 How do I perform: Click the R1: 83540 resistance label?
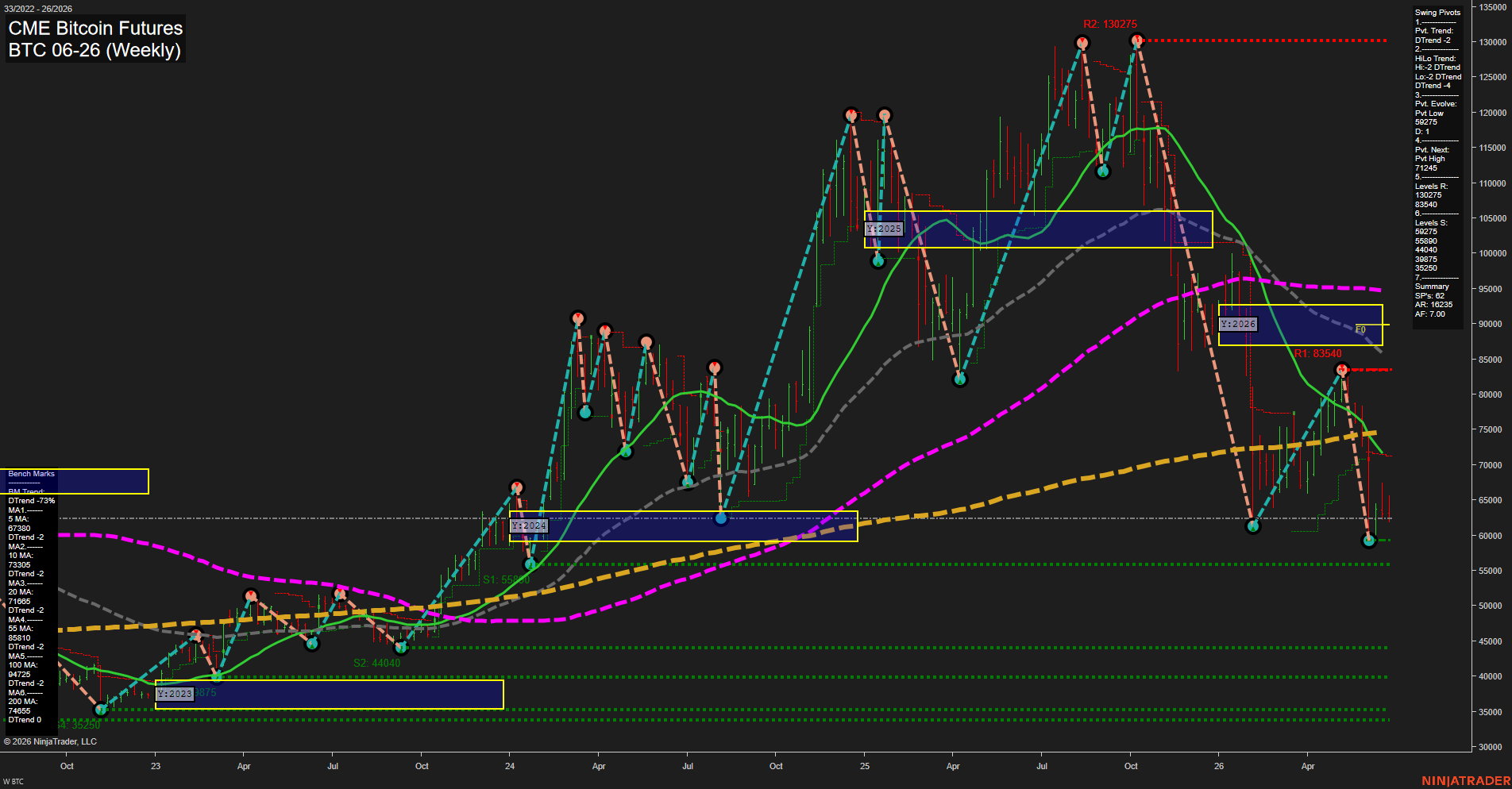pos(1318,353)
